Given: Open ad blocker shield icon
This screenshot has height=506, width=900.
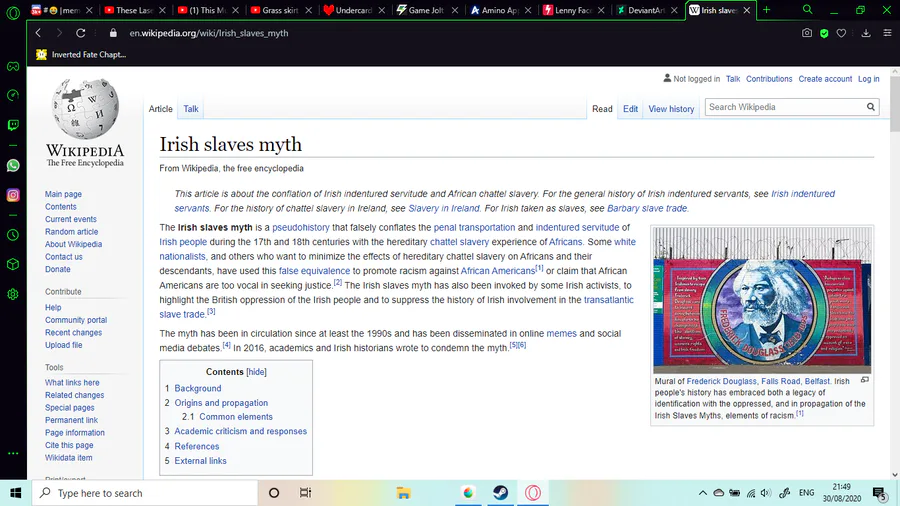Looking at the screenshot, I should [x=824, y=33].
